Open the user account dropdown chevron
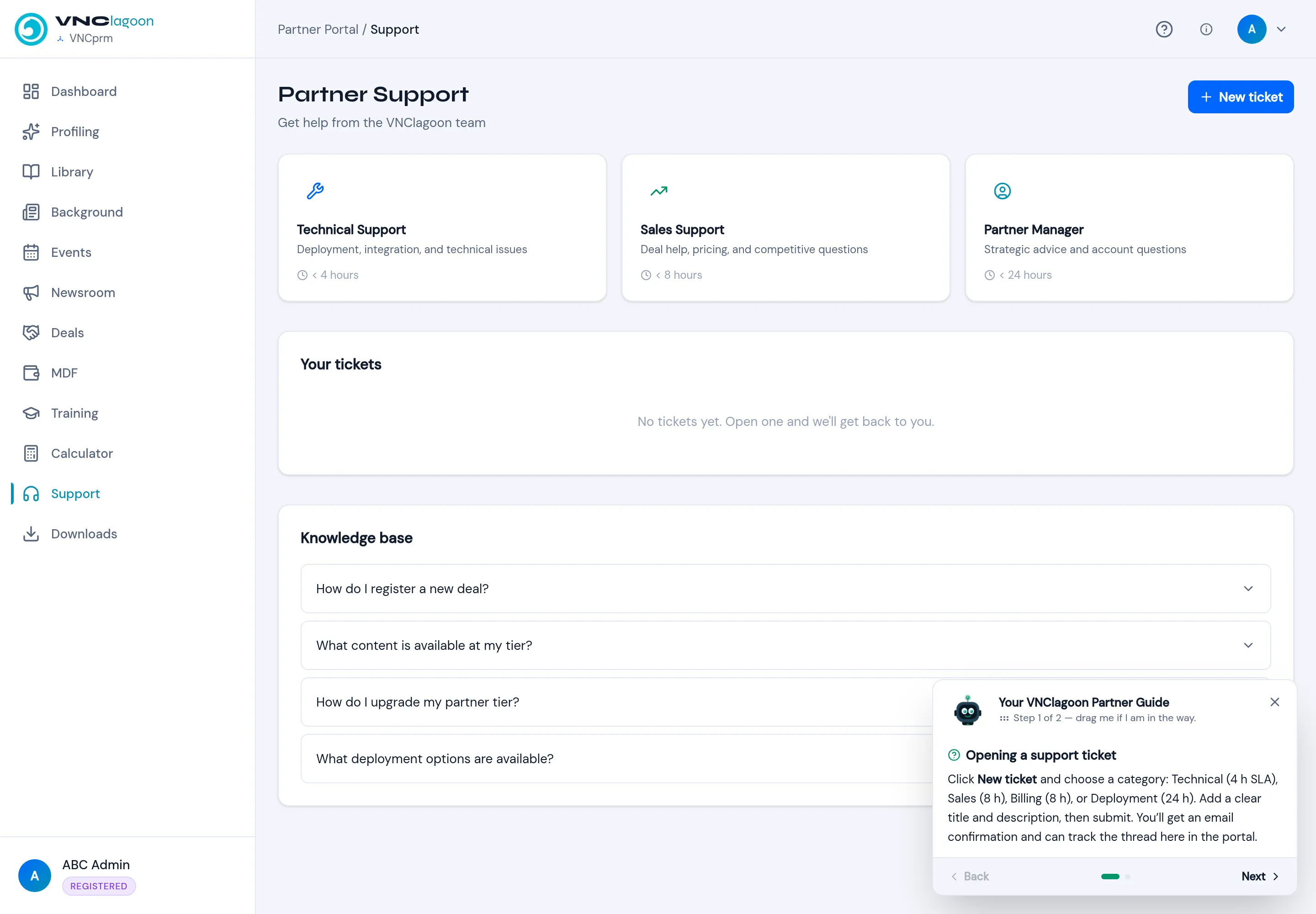 1282,29
